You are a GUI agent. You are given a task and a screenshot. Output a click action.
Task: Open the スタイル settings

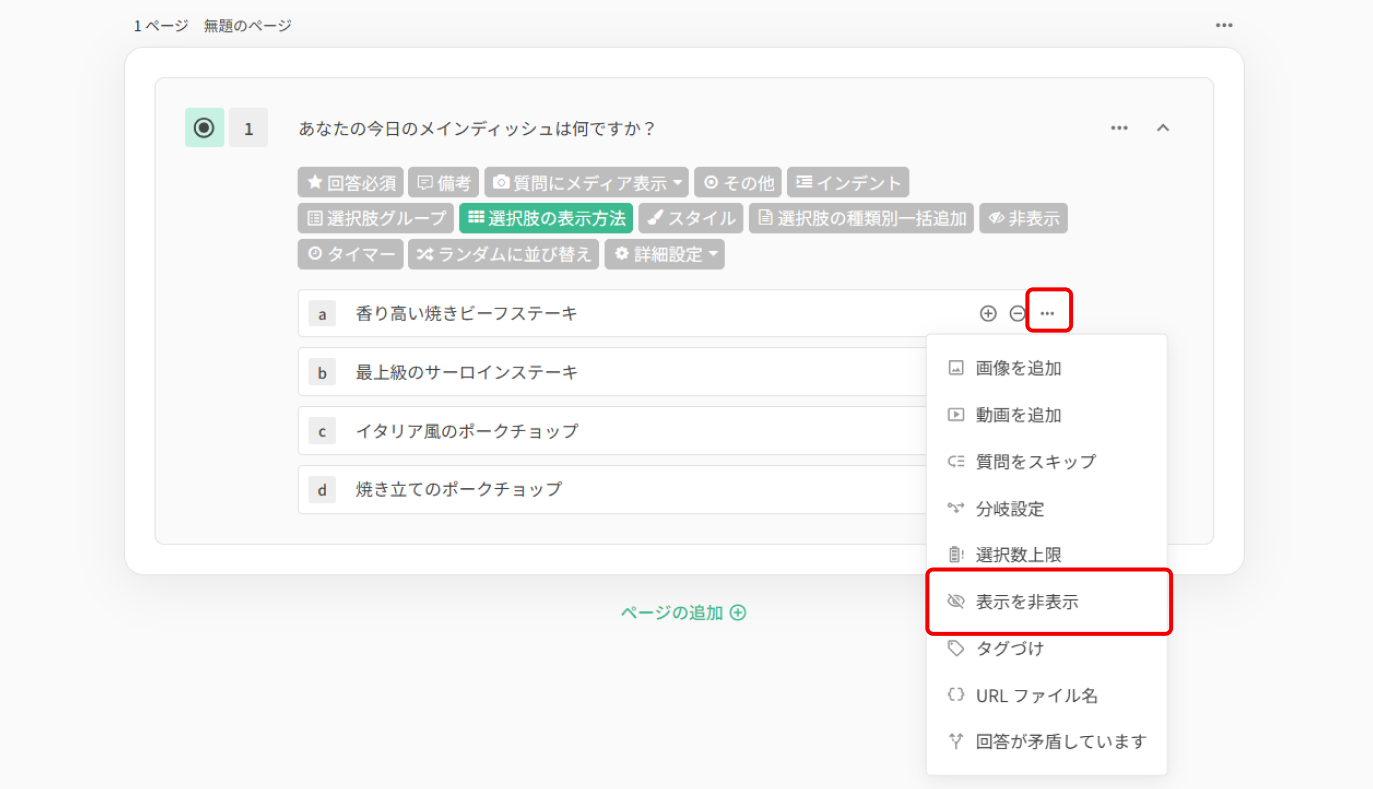point(691,218)
